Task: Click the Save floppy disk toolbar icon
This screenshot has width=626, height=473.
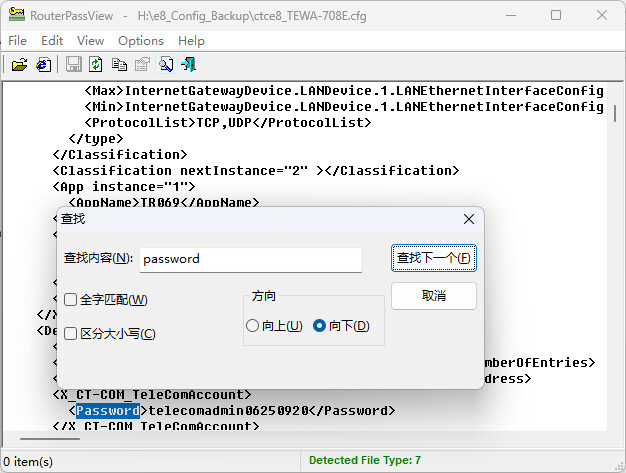Action: click(x=73, y=64)
